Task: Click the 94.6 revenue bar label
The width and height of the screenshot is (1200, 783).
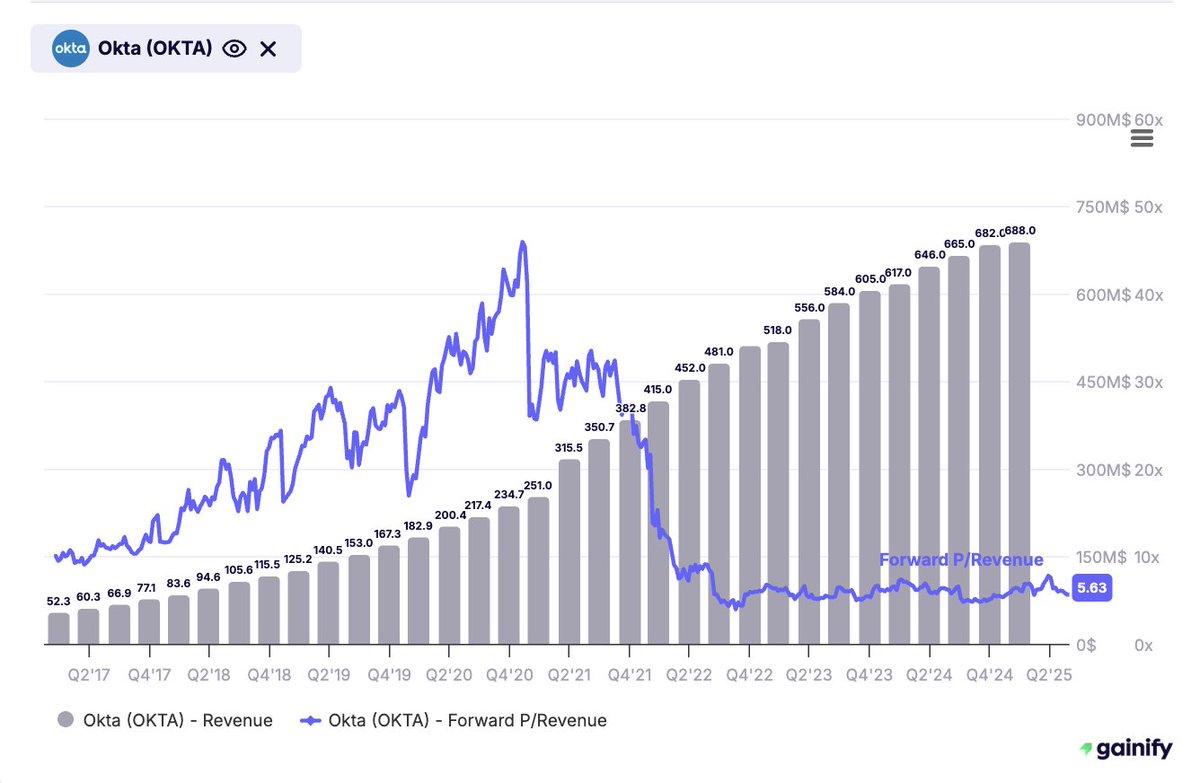Action: 208,576
